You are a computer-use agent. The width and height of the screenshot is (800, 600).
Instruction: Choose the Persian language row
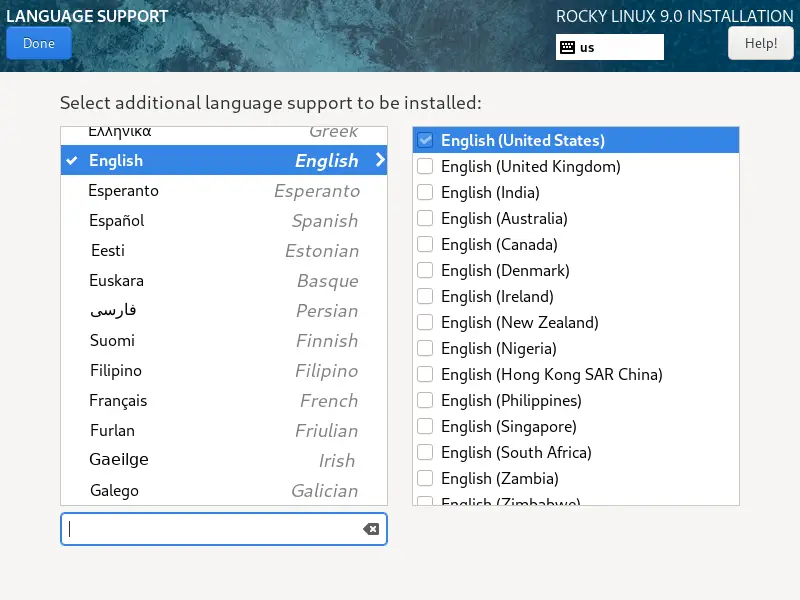click(x=223, y=310)
